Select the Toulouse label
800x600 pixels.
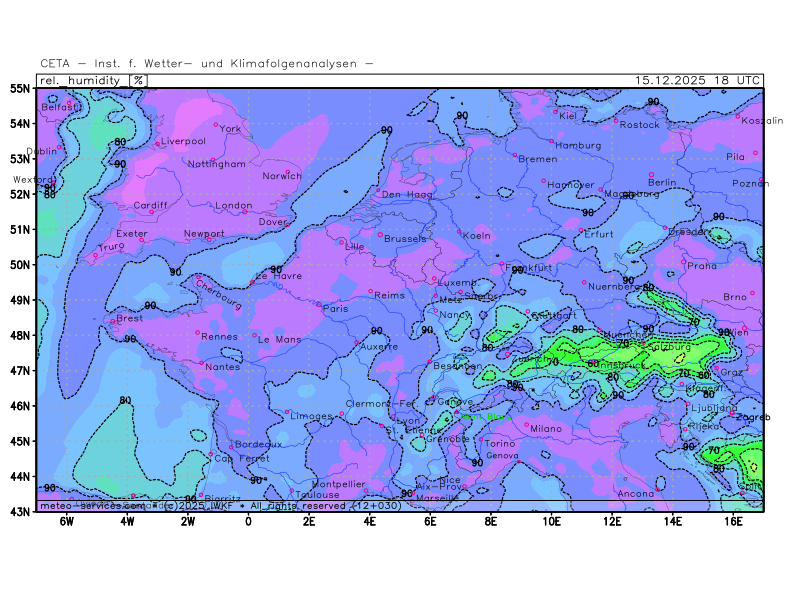(x=317, y=494)
